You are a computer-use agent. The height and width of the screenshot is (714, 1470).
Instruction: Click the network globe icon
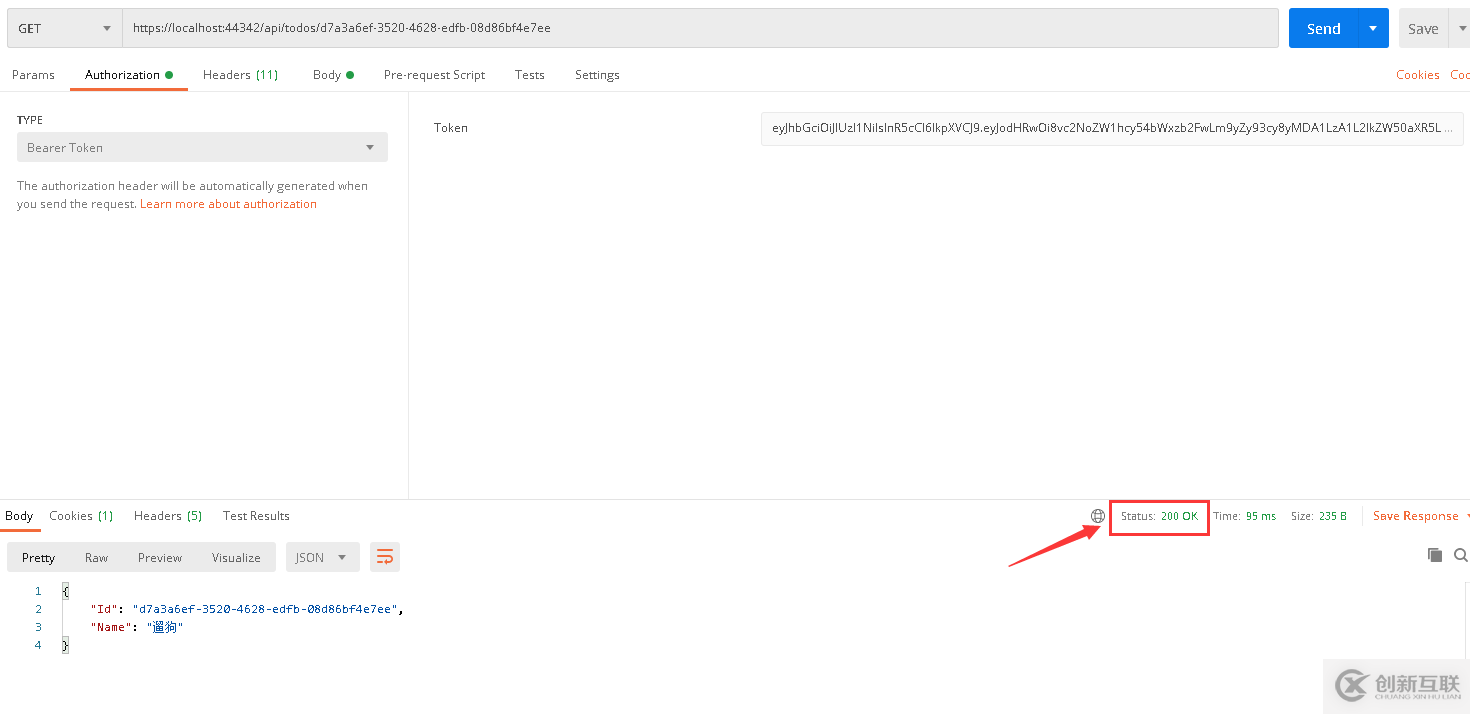[1097, 516]
